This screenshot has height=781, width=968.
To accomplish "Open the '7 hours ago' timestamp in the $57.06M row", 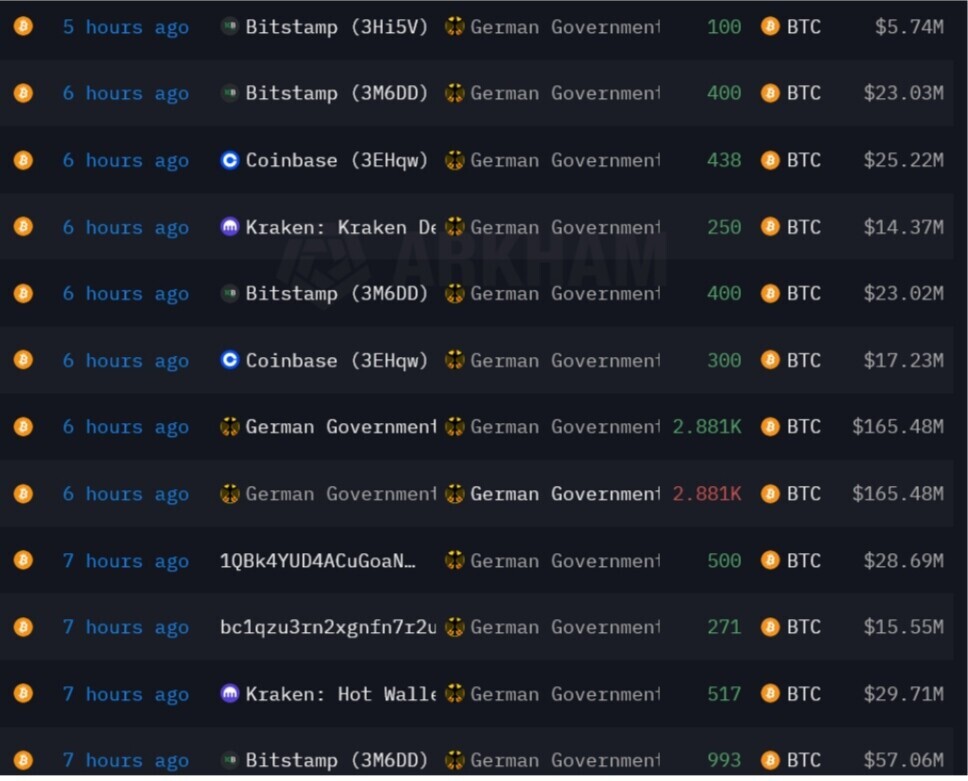I will click(126, 760).
